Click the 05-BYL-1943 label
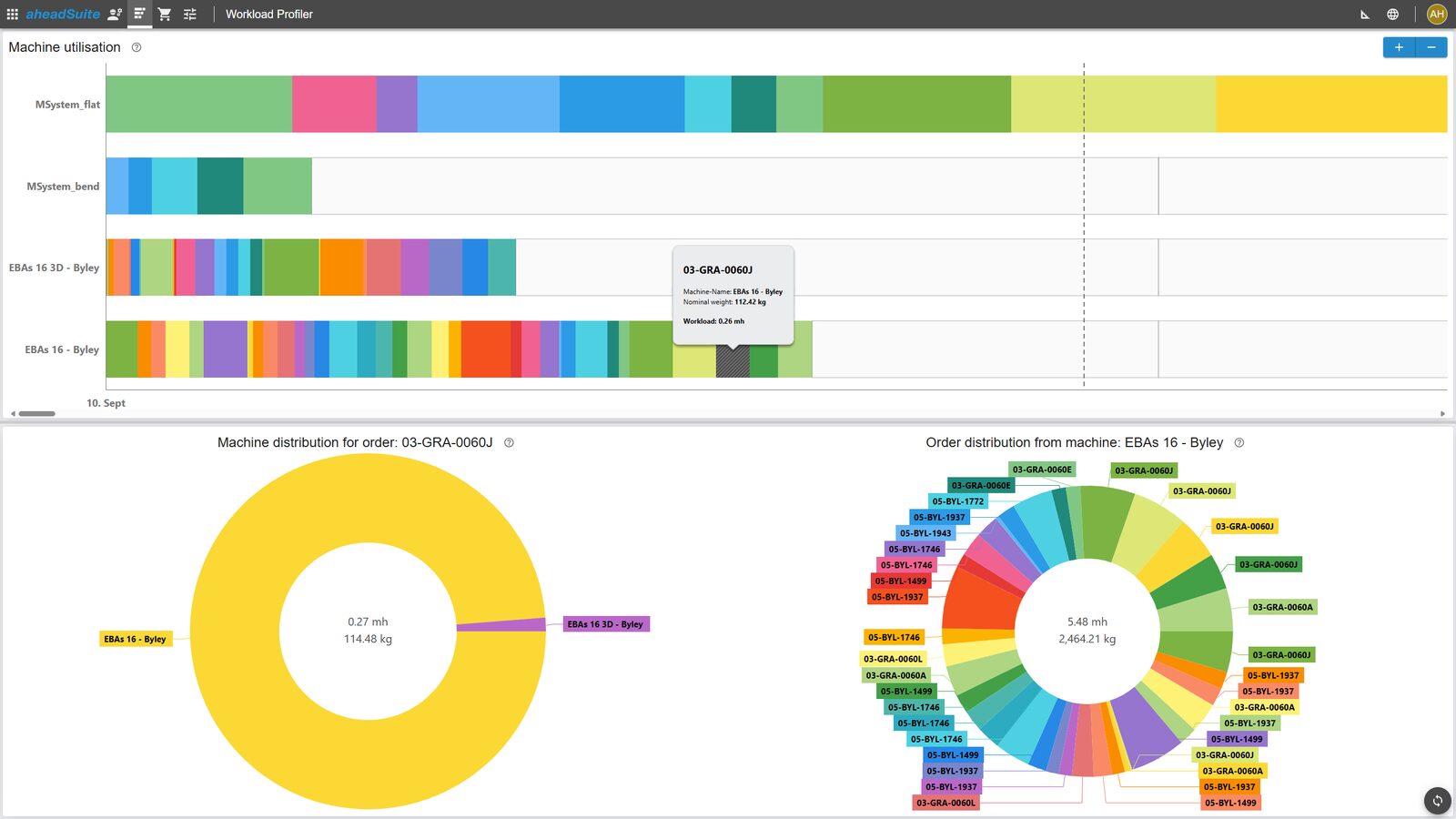Screen dimensions: 1456x819 (x=925, y=533)
